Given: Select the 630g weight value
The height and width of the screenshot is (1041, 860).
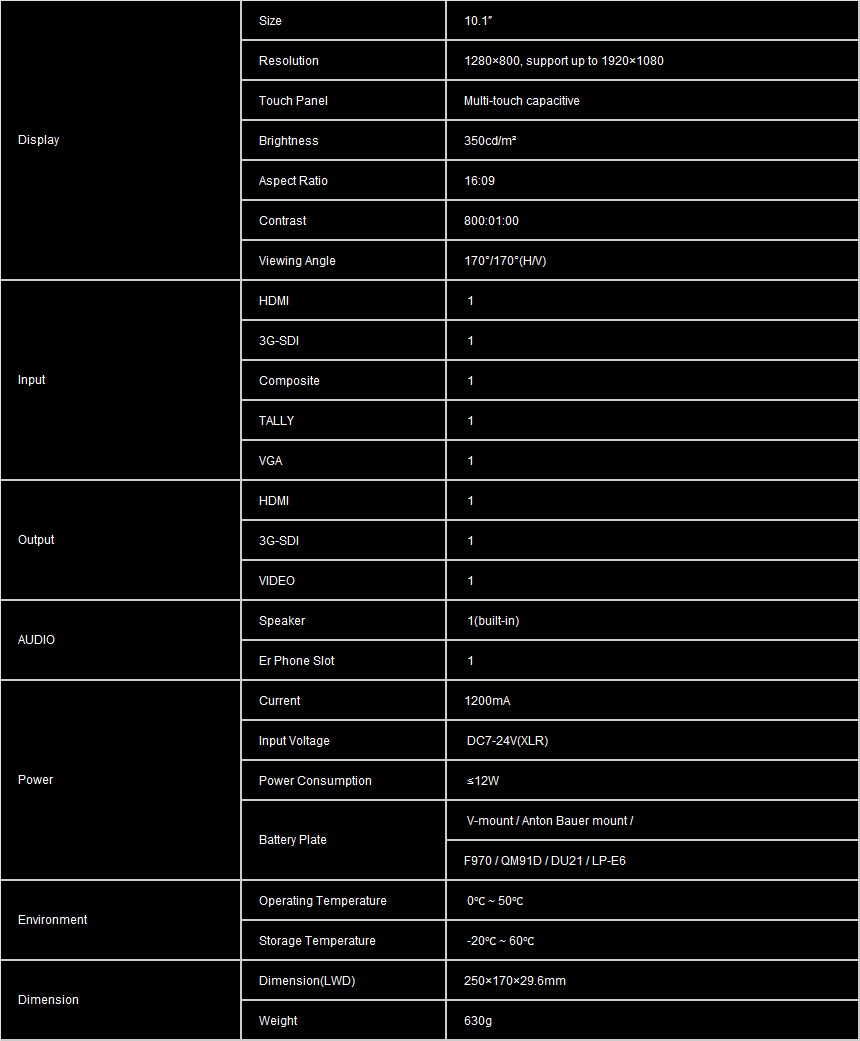Looking at the screenshot, I should point(478,1021).
